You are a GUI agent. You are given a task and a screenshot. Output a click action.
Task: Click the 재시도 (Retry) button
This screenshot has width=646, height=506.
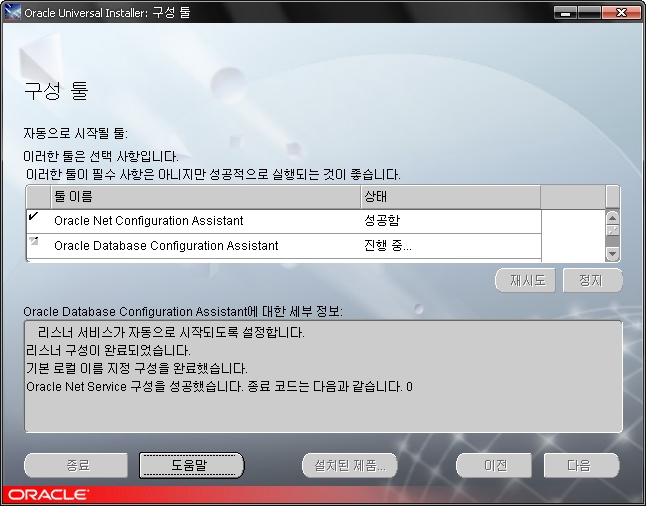coord(525,281)
